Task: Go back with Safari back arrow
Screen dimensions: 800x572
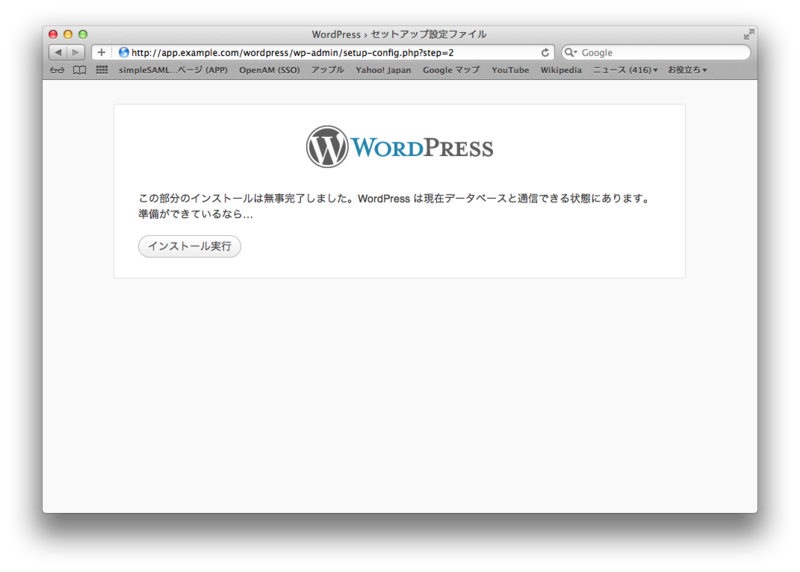Action: [x=58, y=53]
